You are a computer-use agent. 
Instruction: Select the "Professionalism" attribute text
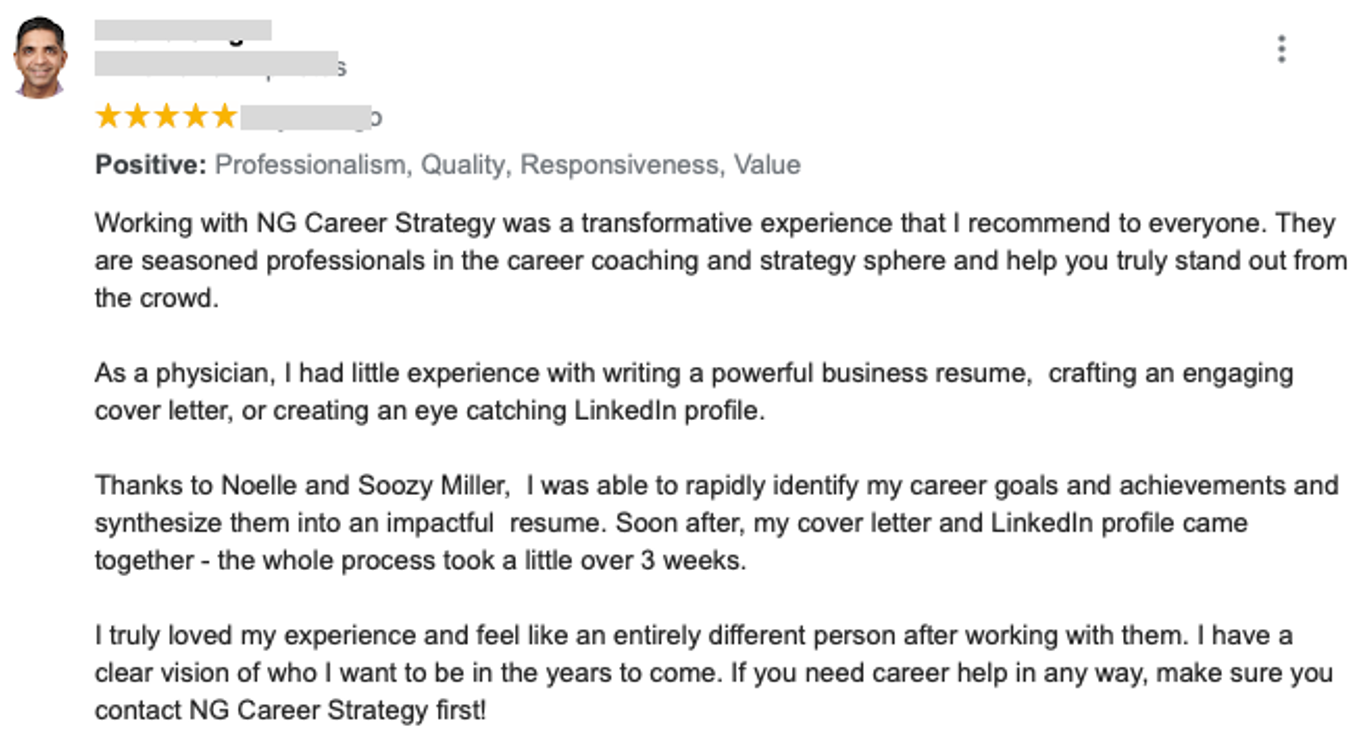[x=311, y=165]
